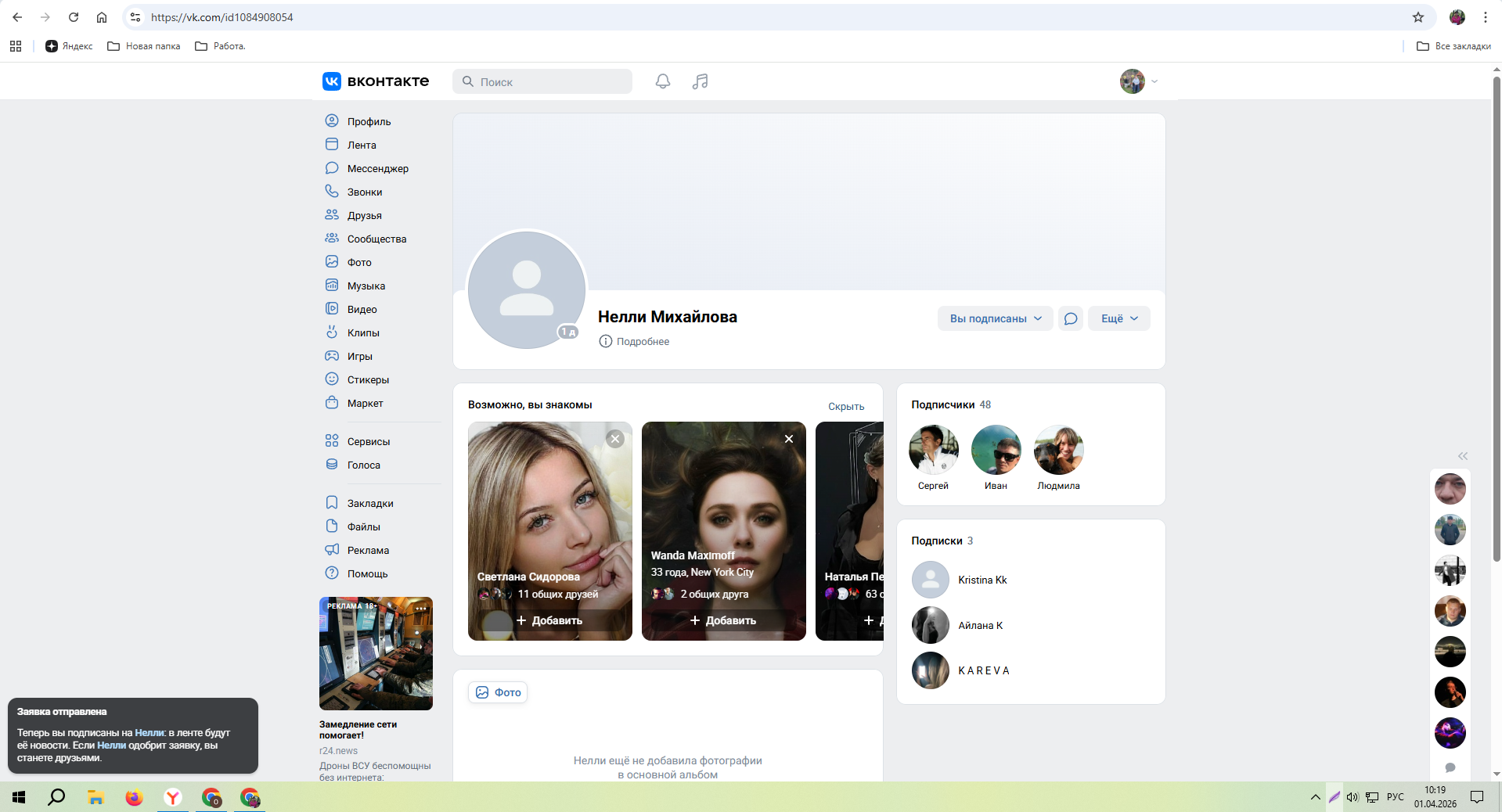Open Подписки subscriptions list
1502x812 pixels.
point(942,541)
